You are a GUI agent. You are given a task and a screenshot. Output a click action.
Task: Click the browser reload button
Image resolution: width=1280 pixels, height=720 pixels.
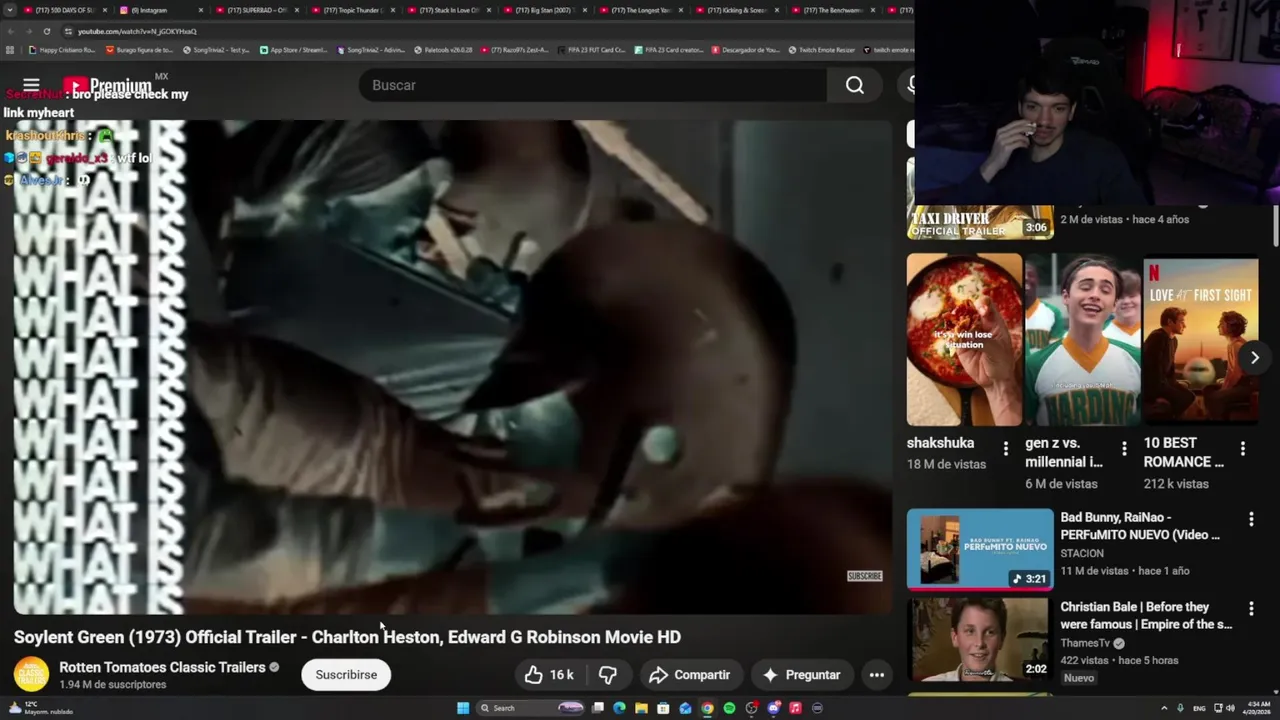46,31
